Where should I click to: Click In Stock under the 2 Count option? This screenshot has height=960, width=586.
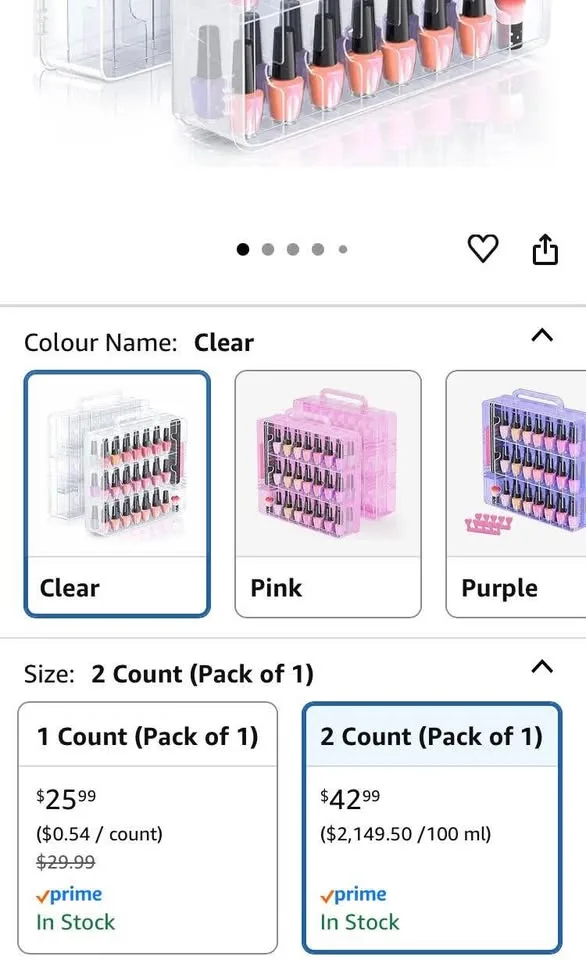click(x=358, y=922)
